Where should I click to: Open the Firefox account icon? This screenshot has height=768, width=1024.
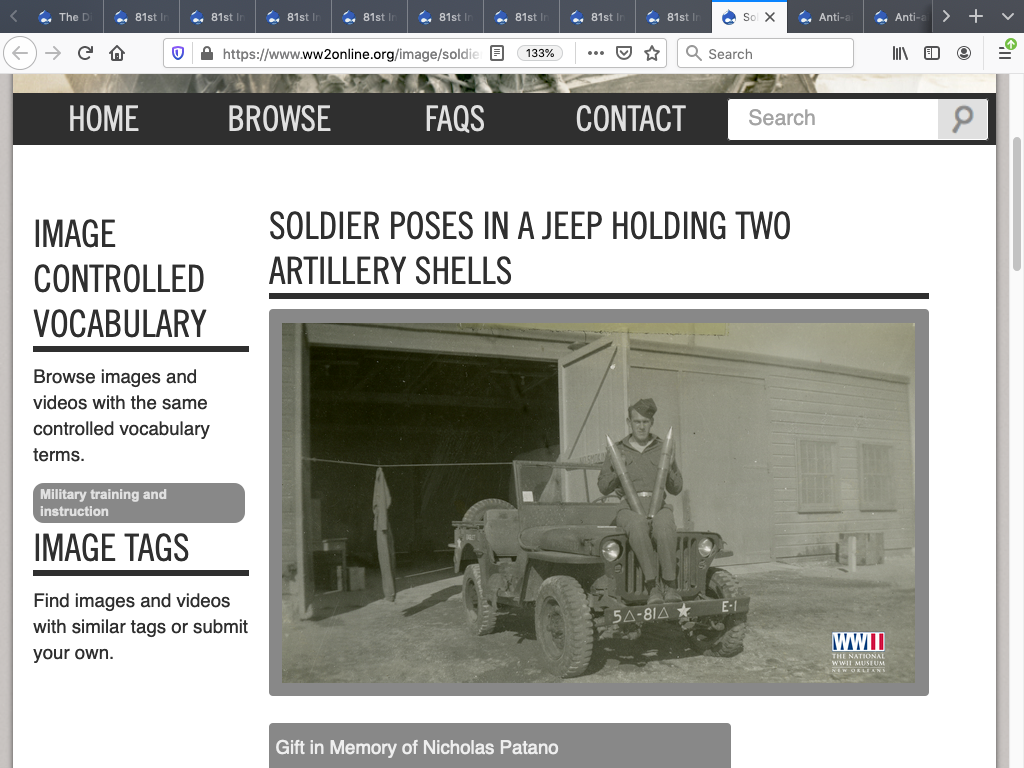(964, 54)
